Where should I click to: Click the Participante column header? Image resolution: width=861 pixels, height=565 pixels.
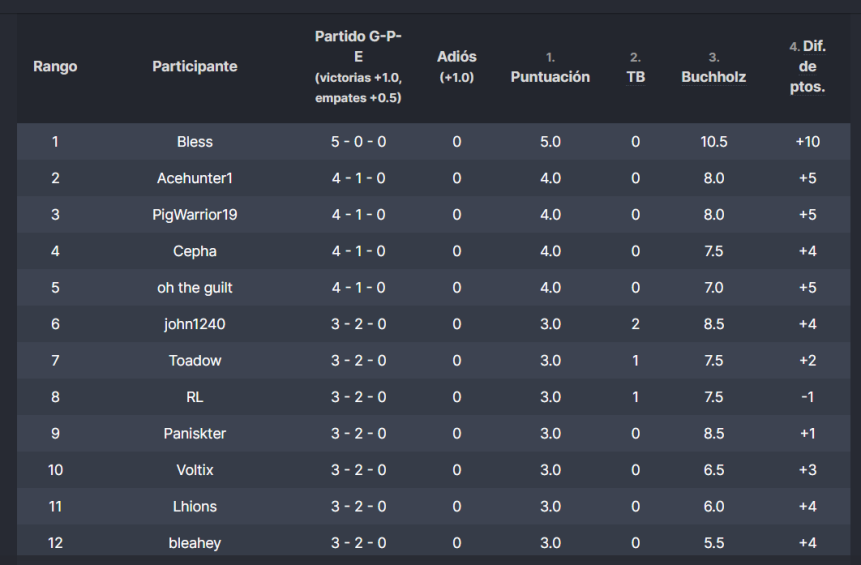(x=195, y=66)
